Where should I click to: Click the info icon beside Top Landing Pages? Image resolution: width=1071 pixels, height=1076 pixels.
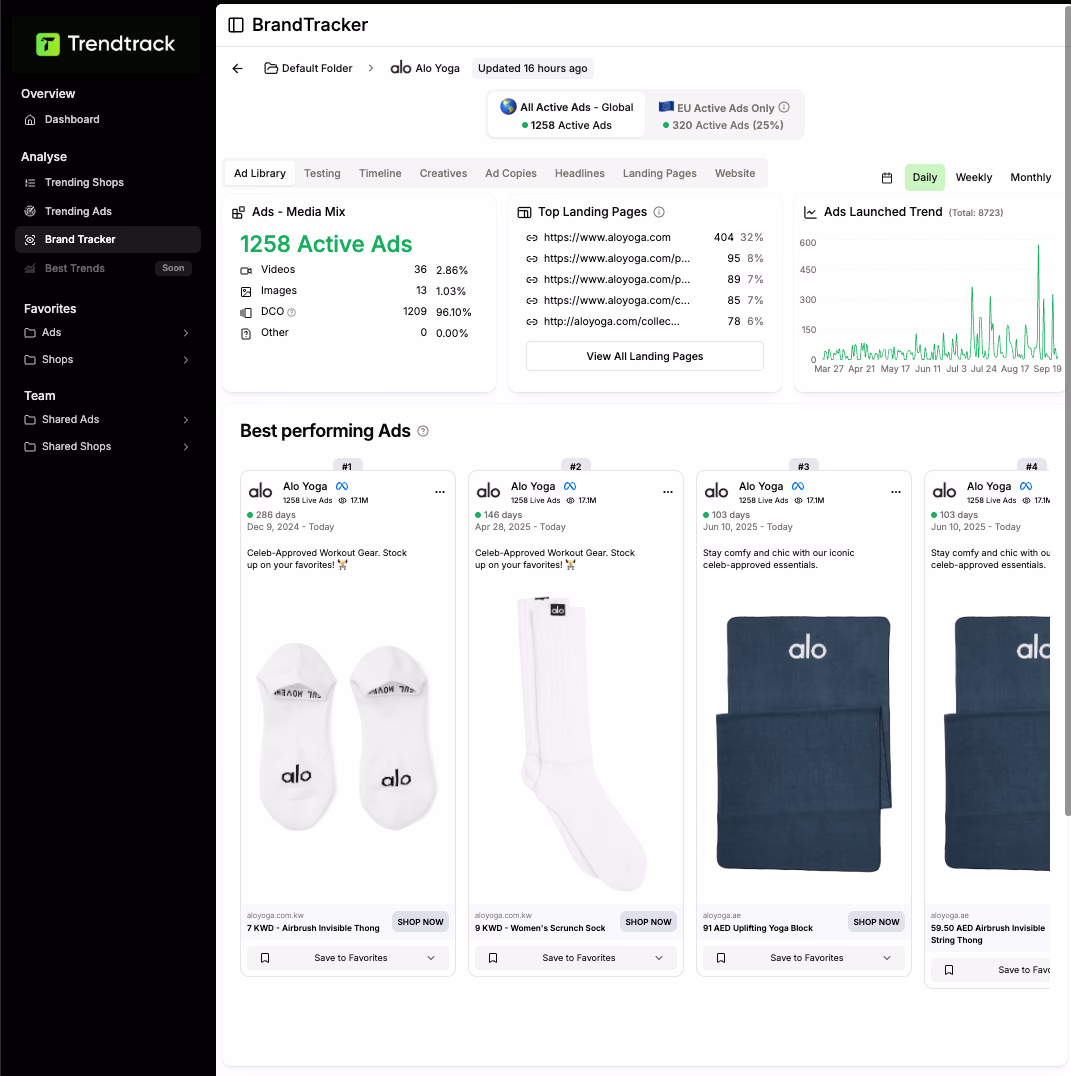(x=659, y=212)
